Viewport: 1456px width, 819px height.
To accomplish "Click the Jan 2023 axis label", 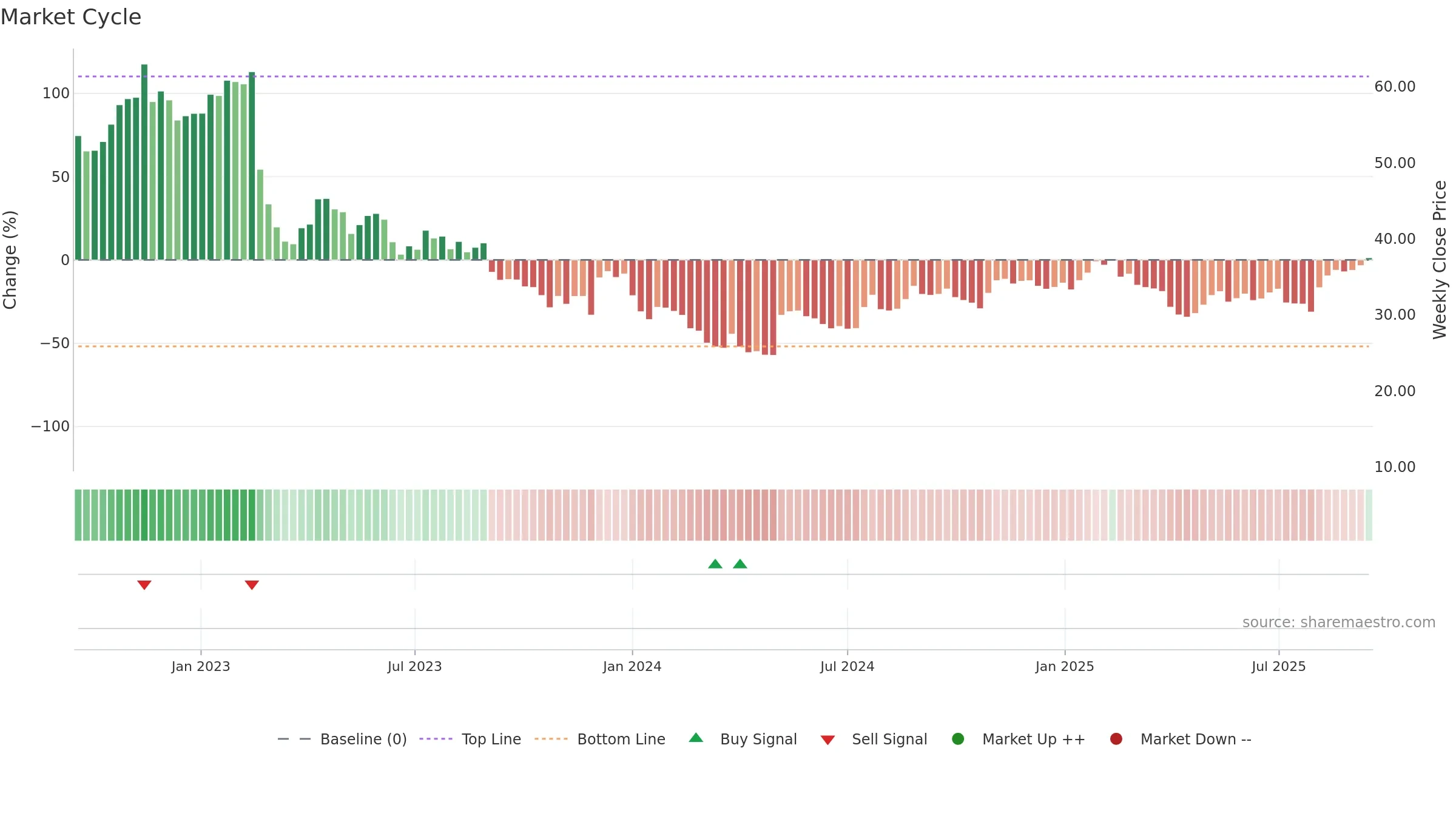I will [x=201, y=666].
